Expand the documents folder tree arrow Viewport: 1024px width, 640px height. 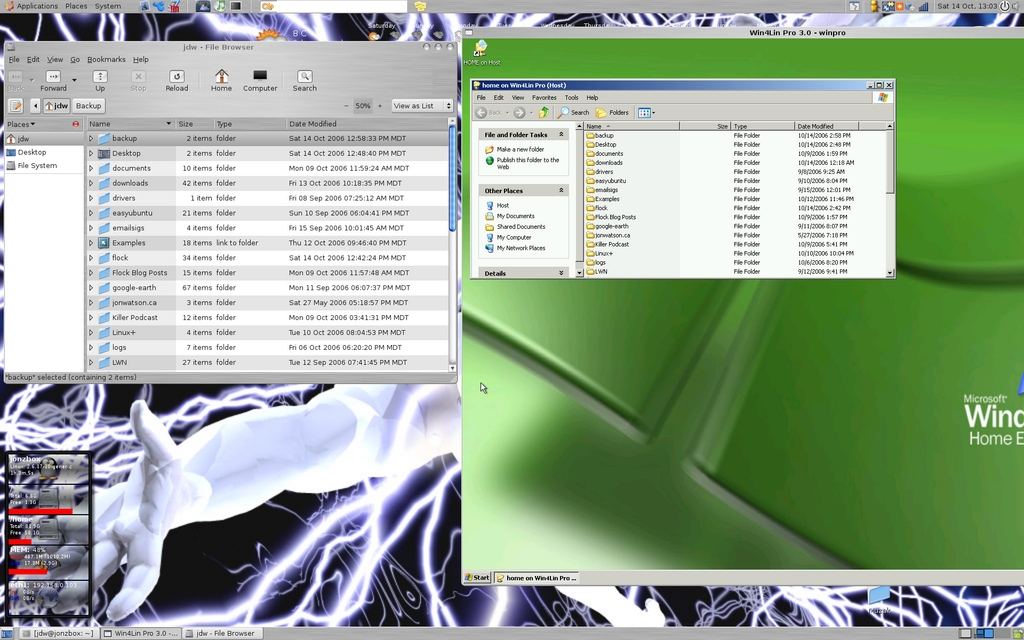pos(91,168)
